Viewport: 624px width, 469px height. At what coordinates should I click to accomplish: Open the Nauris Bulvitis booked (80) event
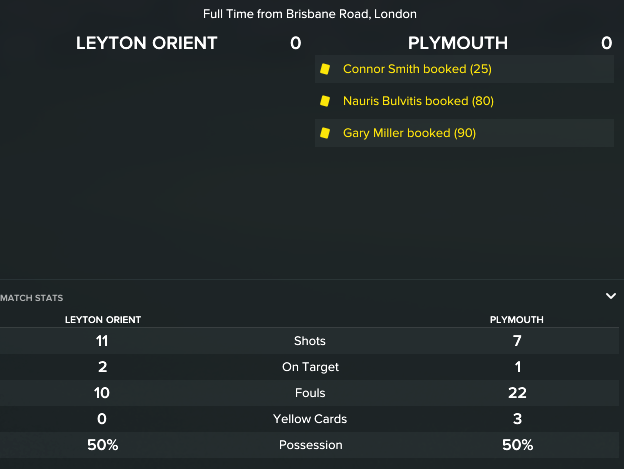click(x=418, y=101)
